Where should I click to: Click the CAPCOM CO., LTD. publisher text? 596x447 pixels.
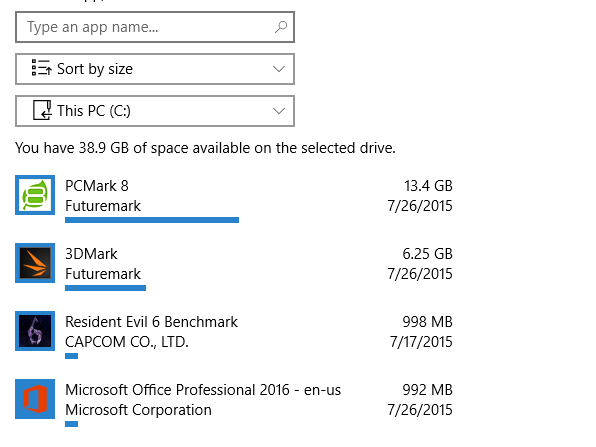(x=127, y=342)
